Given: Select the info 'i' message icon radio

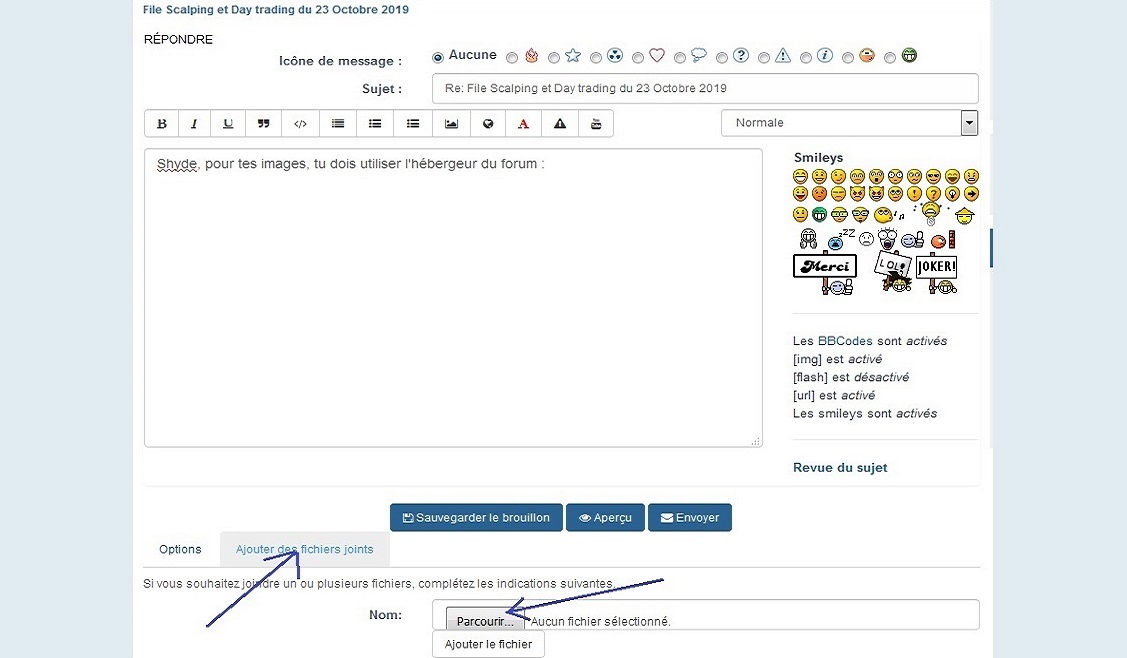Looking at the screenshot, I should click(806, 58).
